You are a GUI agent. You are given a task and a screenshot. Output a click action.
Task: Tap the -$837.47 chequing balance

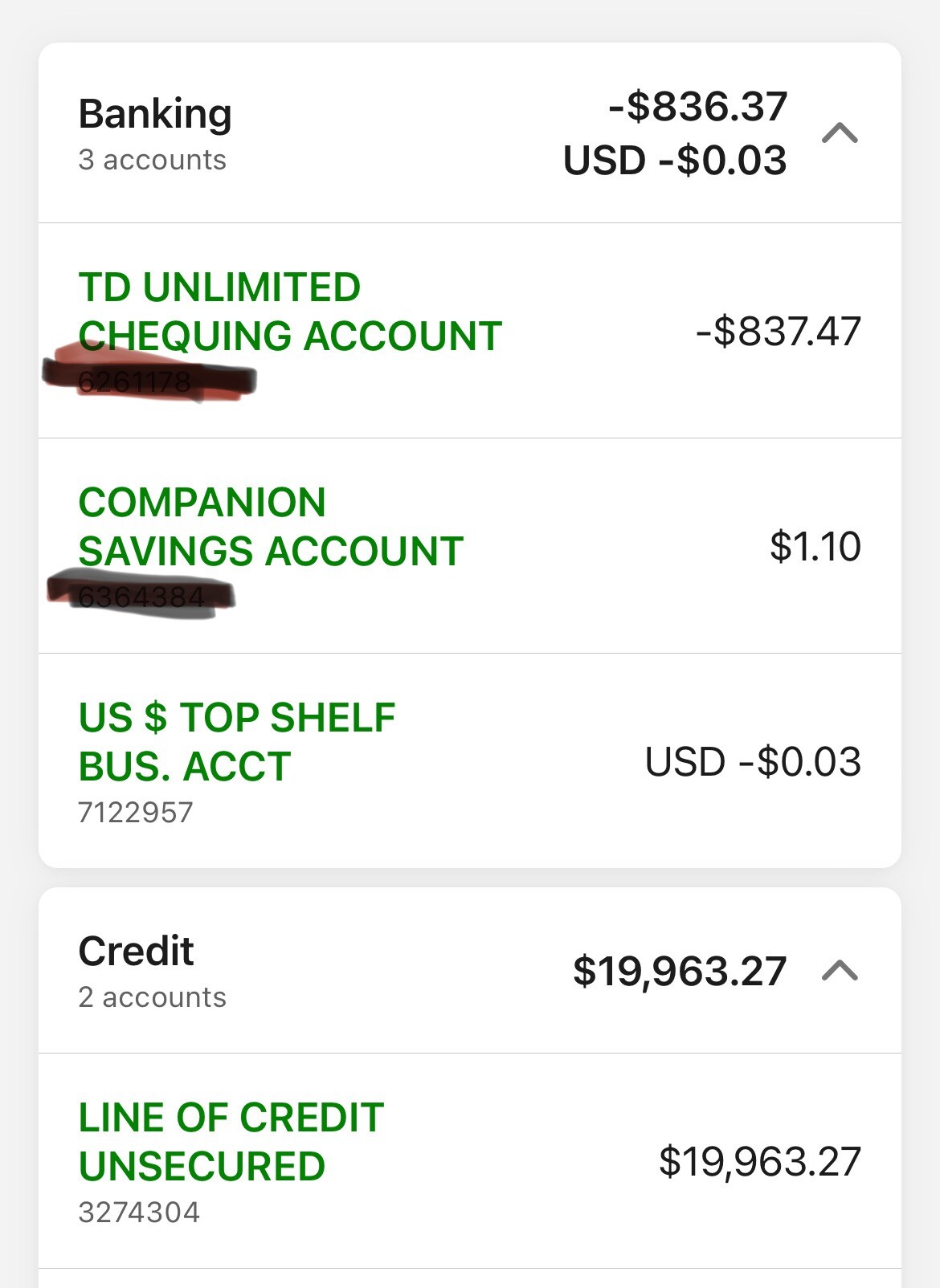(x=778, y=332)
